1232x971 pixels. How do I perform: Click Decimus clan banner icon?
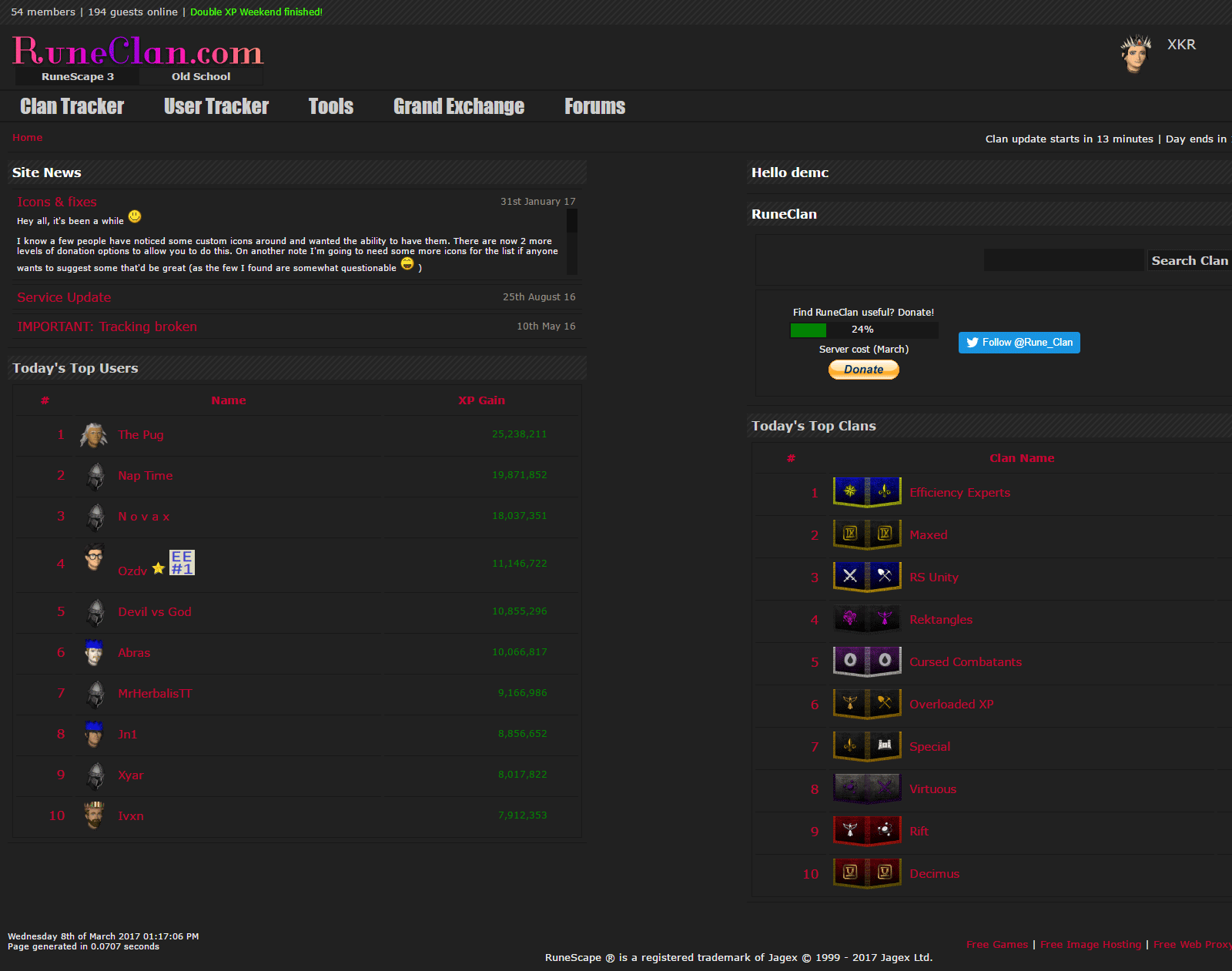[x=867, y=873]
